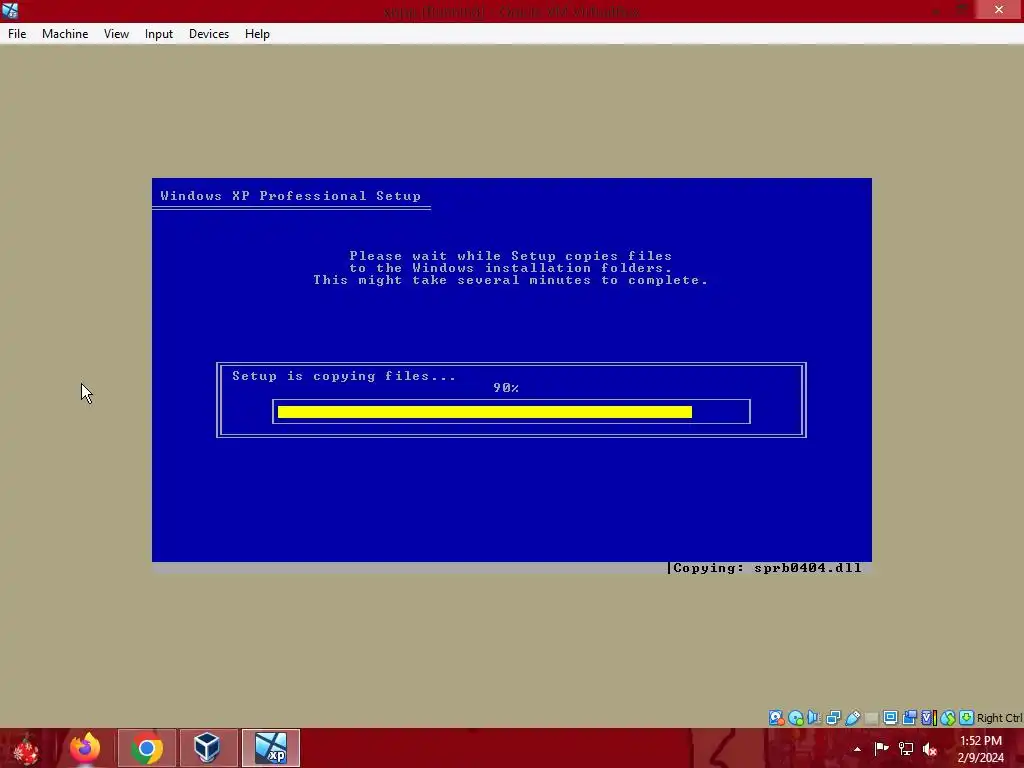1024x768 pixels.
Task: Open Firefox from the taskbar
Action: pyautogui.click(x=85, y=748)
